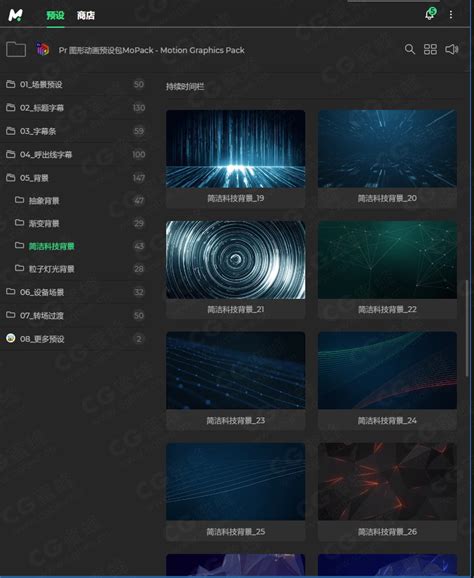Collapse the 05_背景 folder
This screenshot has height=578, width=474.
(x=76, y=178)
